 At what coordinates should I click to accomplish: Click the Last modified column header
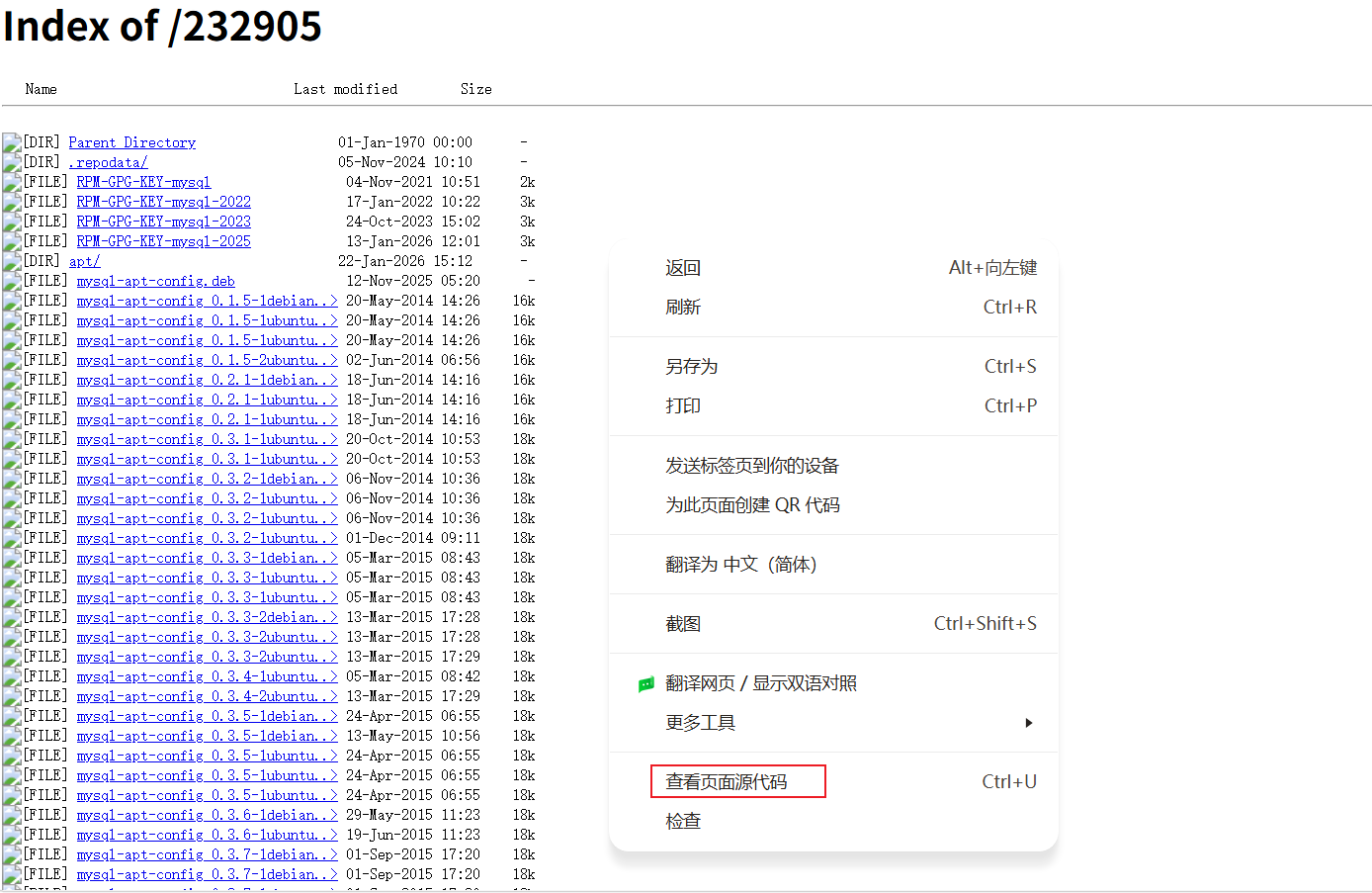345,89
